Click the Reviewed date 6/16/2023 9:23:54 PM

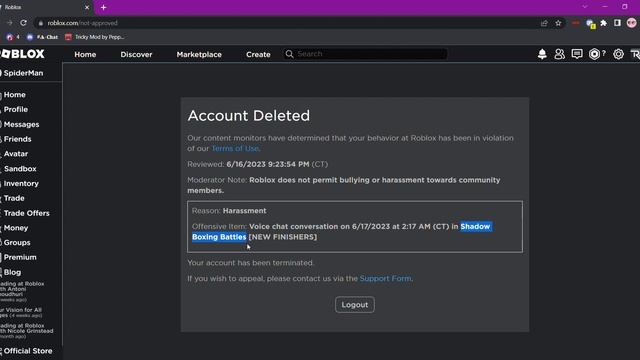point(268,164)
